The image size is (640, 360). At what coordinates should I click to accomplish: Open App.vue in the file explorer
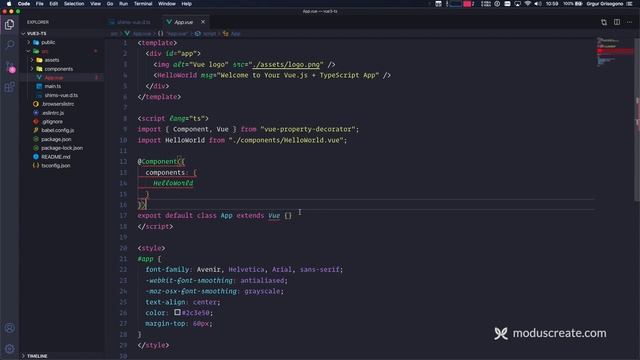(62, 78)
